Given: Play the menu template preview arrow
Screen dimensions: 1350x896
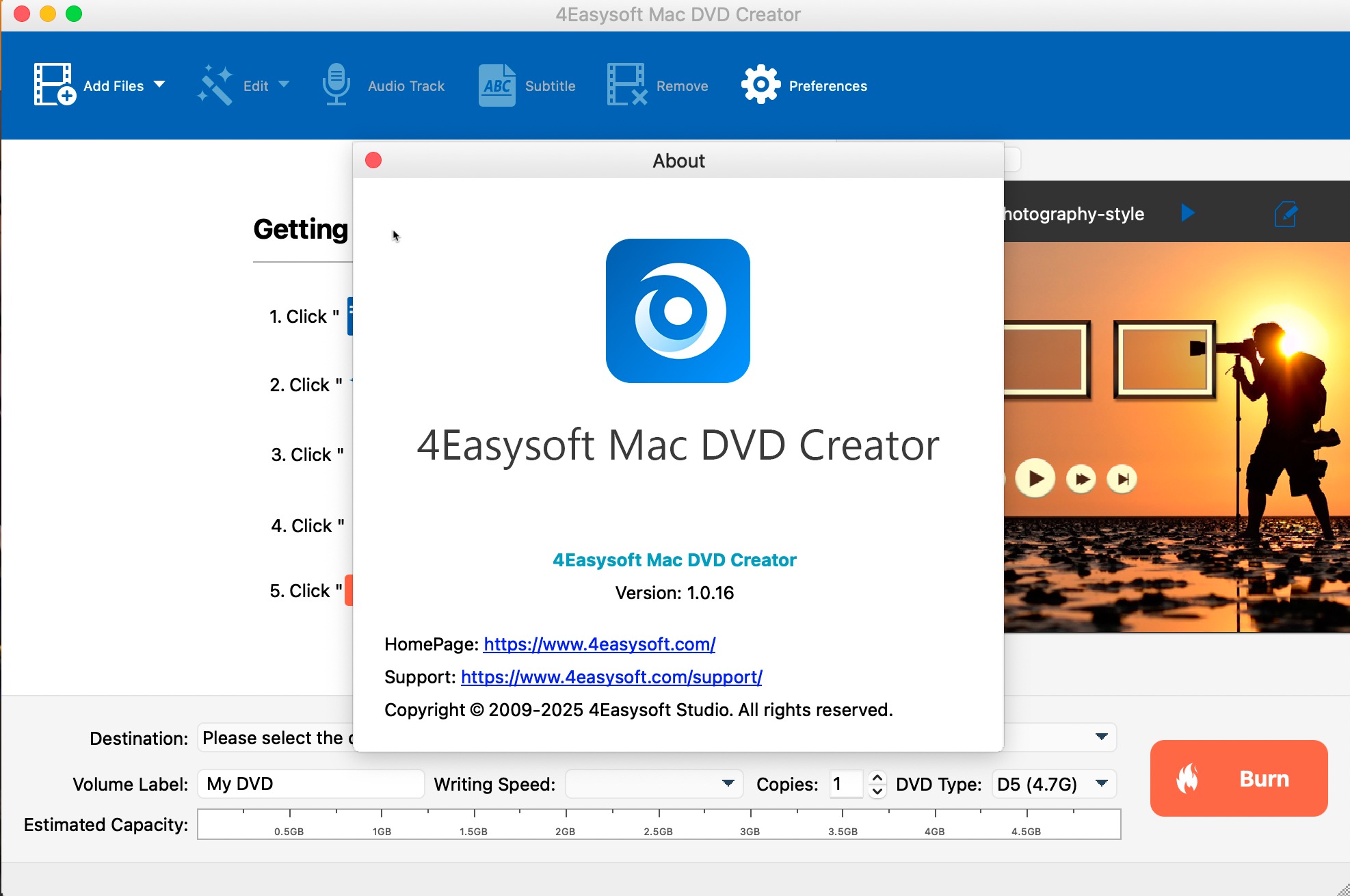Looking at the screenshot, I should [1188, 213].
